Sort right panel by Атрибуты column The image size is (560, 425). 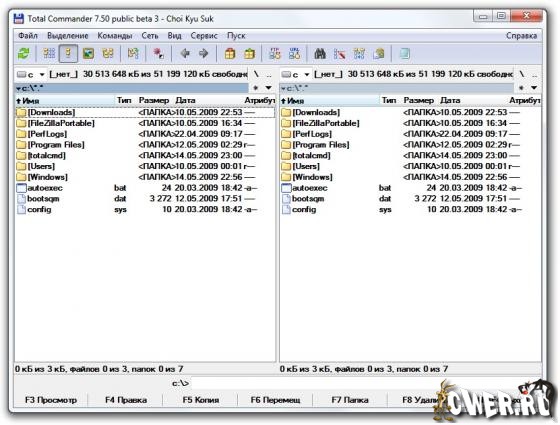(524, 101)
